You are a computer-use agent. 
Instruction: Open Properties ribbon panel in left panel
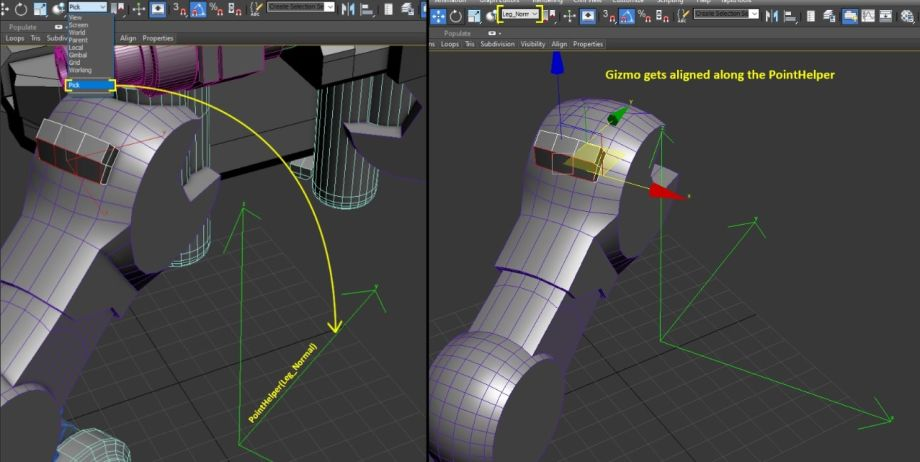click(x=158, y=38)
